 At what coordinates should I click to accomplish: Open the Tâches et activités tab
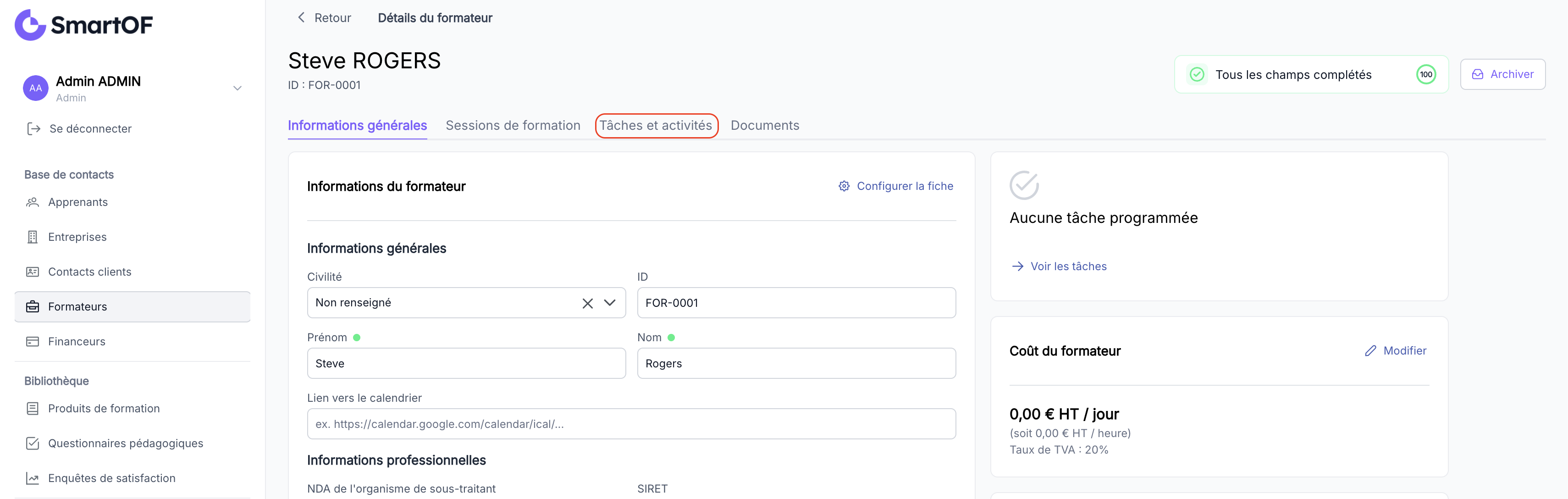click(656, 126)
